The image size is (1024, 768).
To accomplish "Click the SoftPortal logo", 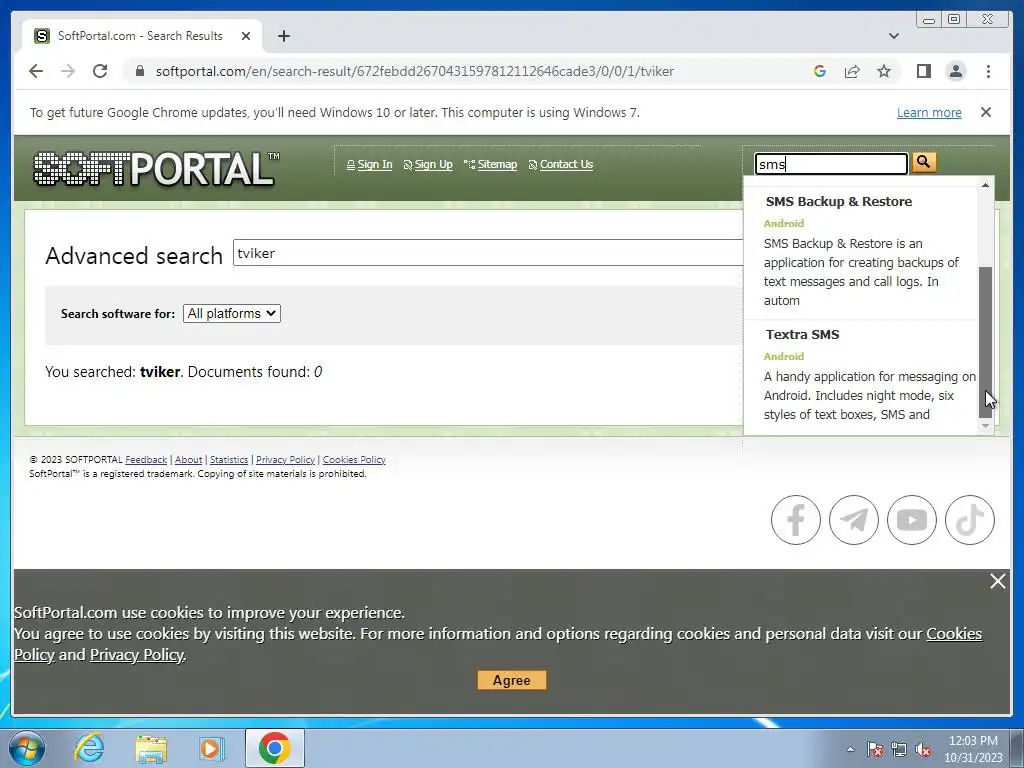I will [x=156, y=168].
